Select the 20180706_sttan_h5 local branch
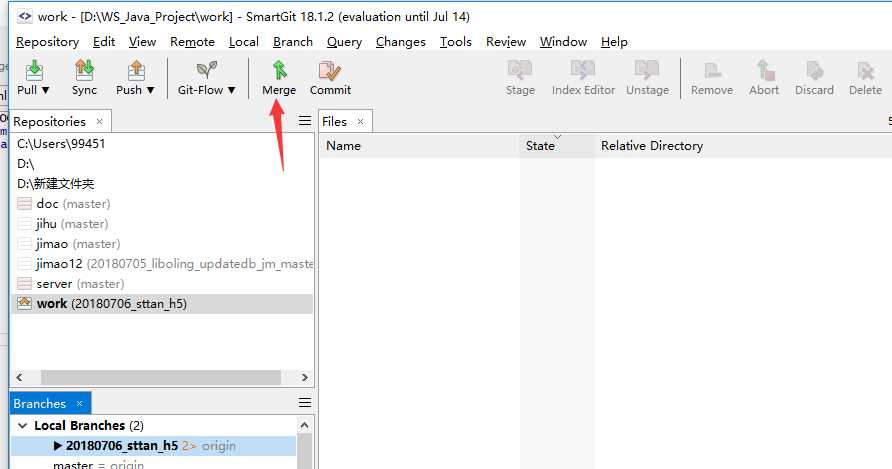 pos(154,446)
